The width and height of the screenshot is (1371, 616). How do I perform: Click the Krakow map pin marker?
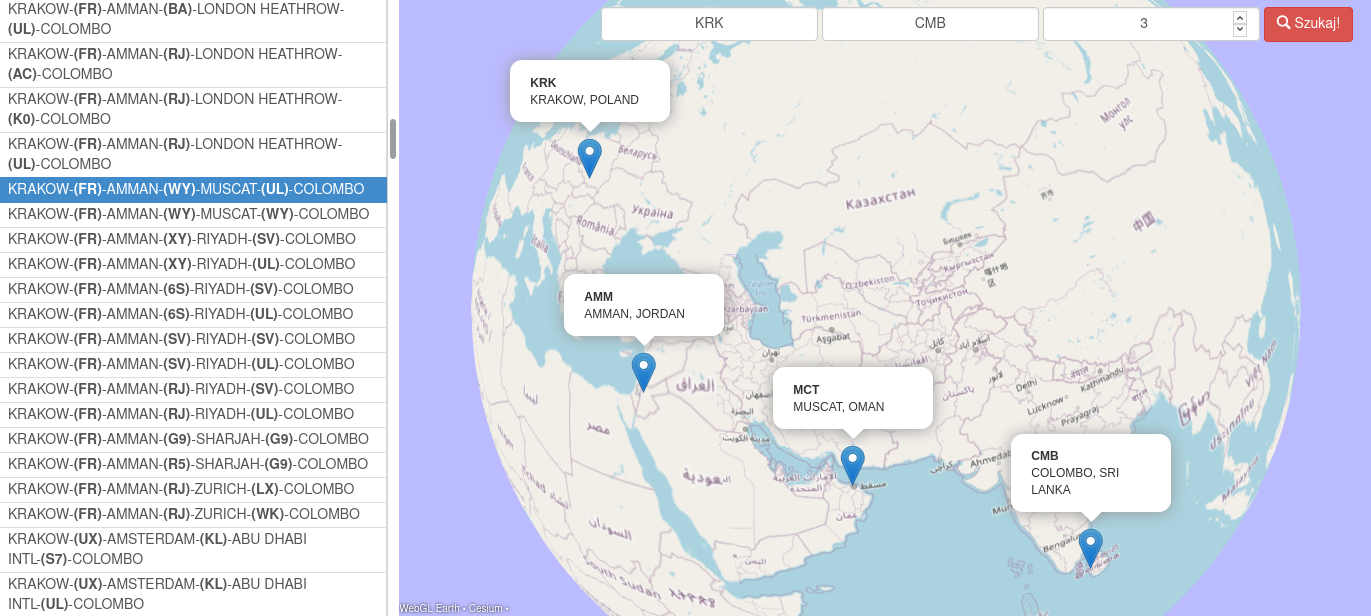(590, 158)
